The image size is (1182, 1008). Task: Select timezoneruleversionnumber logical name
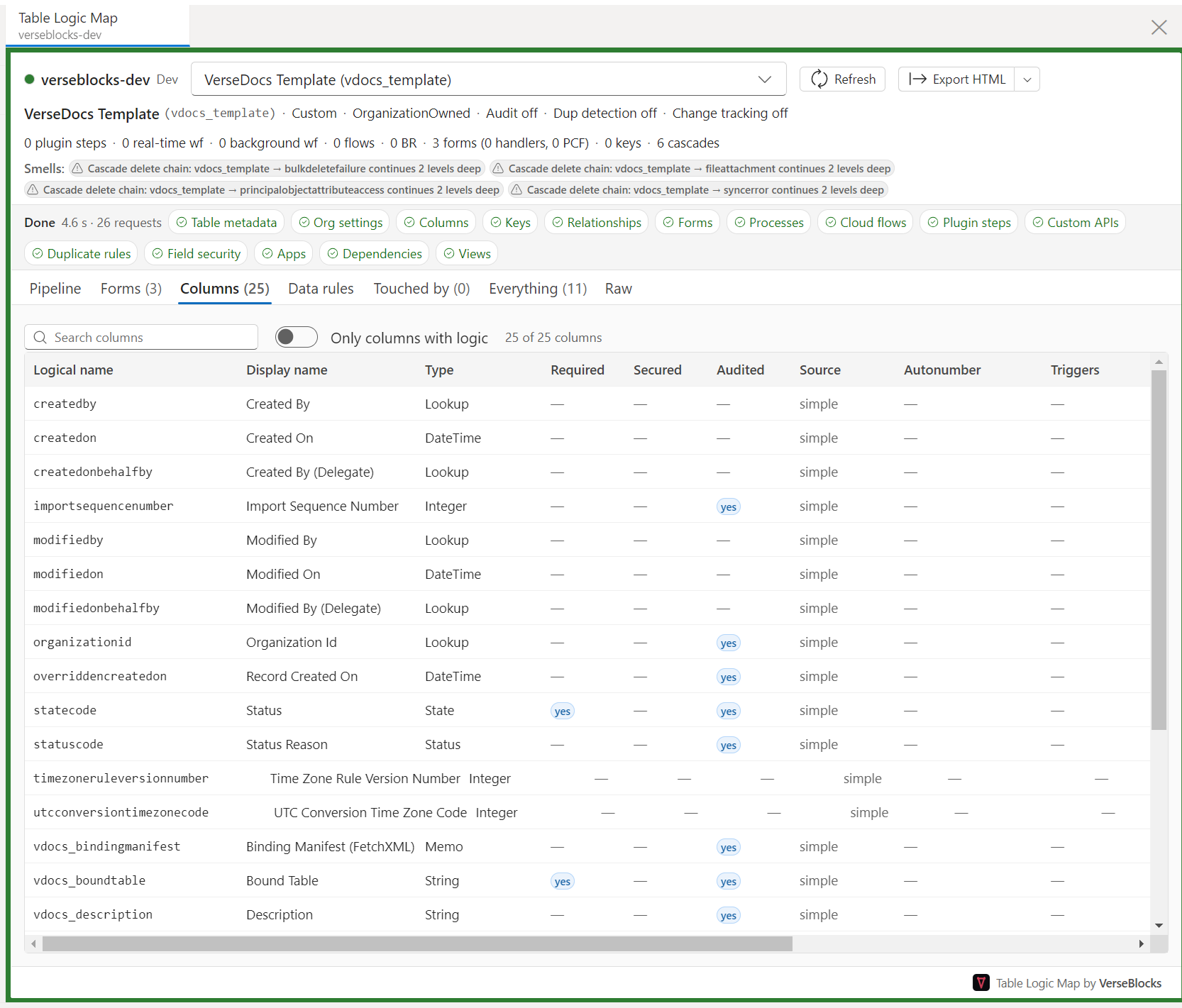[x=121, y=778]
